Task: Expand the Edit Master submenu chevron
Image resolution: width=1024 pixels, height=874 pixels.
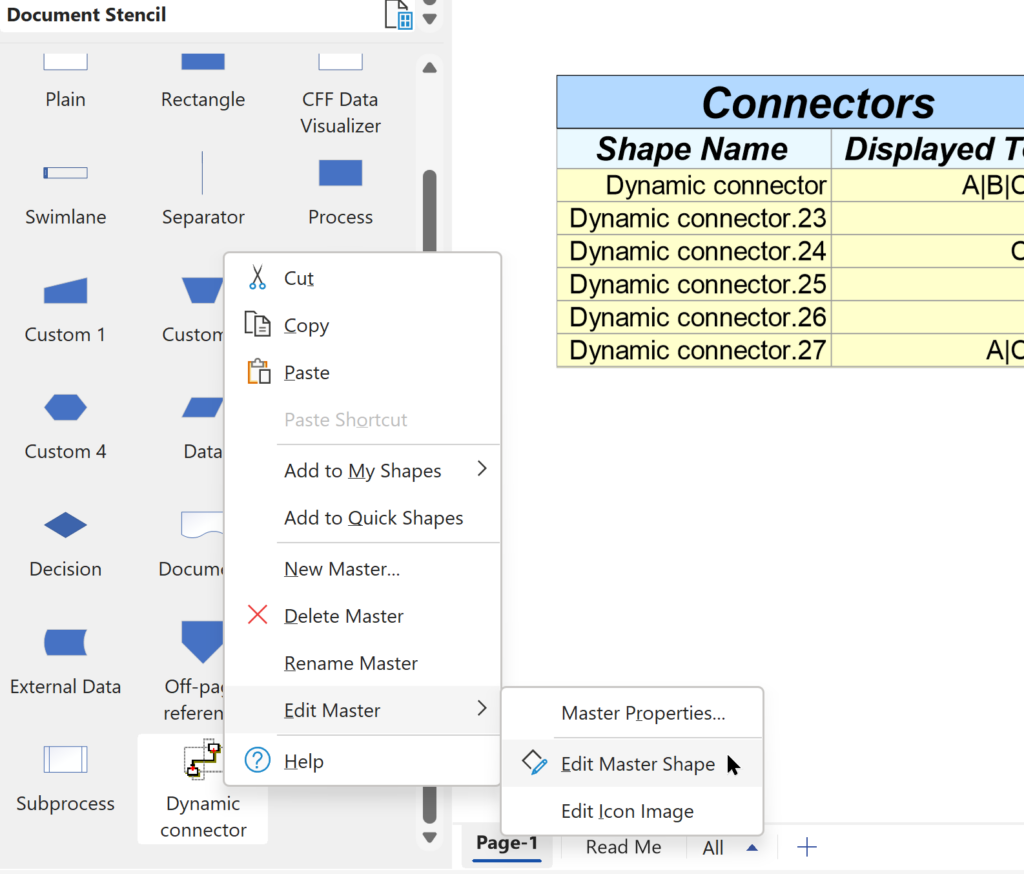Action: 481,710
